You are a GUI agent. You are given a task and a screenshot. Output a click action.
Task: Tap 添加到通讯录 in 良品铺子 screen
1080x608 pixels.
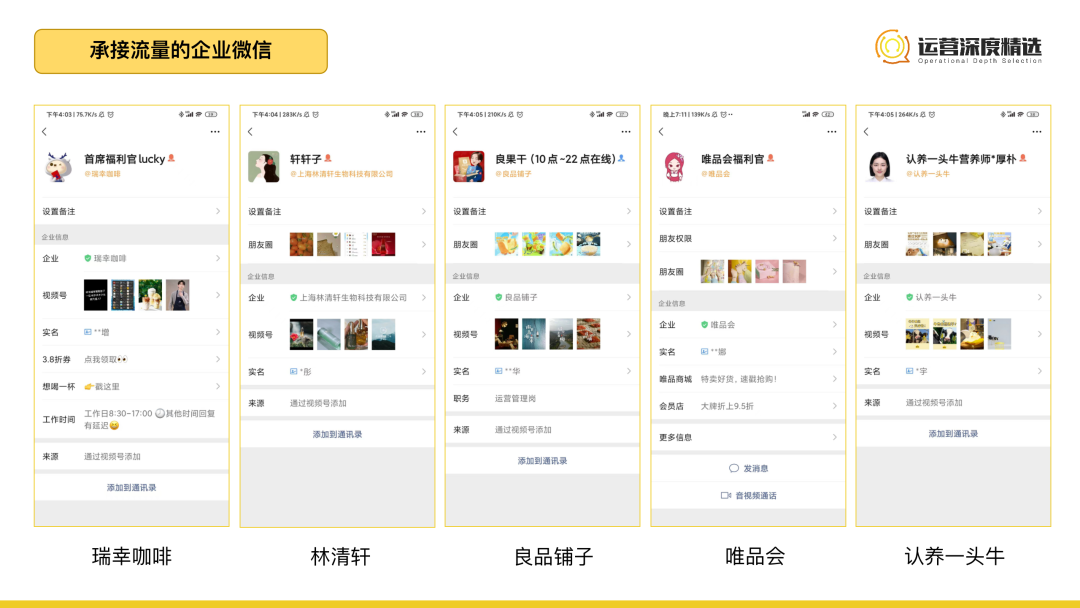[x=543, y=461]
